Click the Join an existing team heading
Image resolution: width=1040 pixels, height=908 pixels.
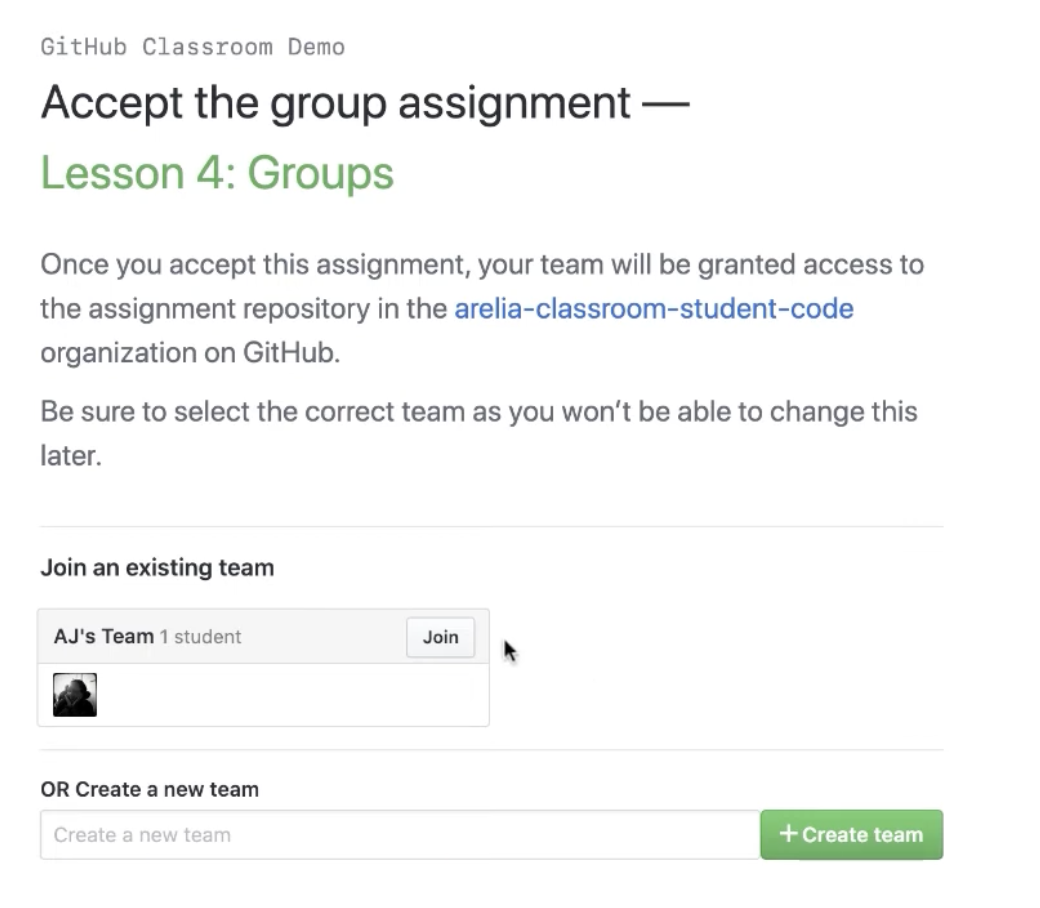click(x=157, y=568)
